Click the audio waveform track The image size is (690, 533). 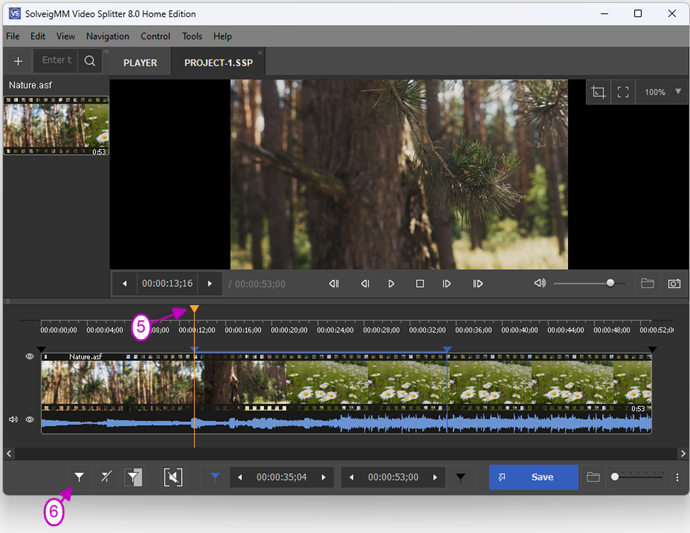tap(346, 423)
